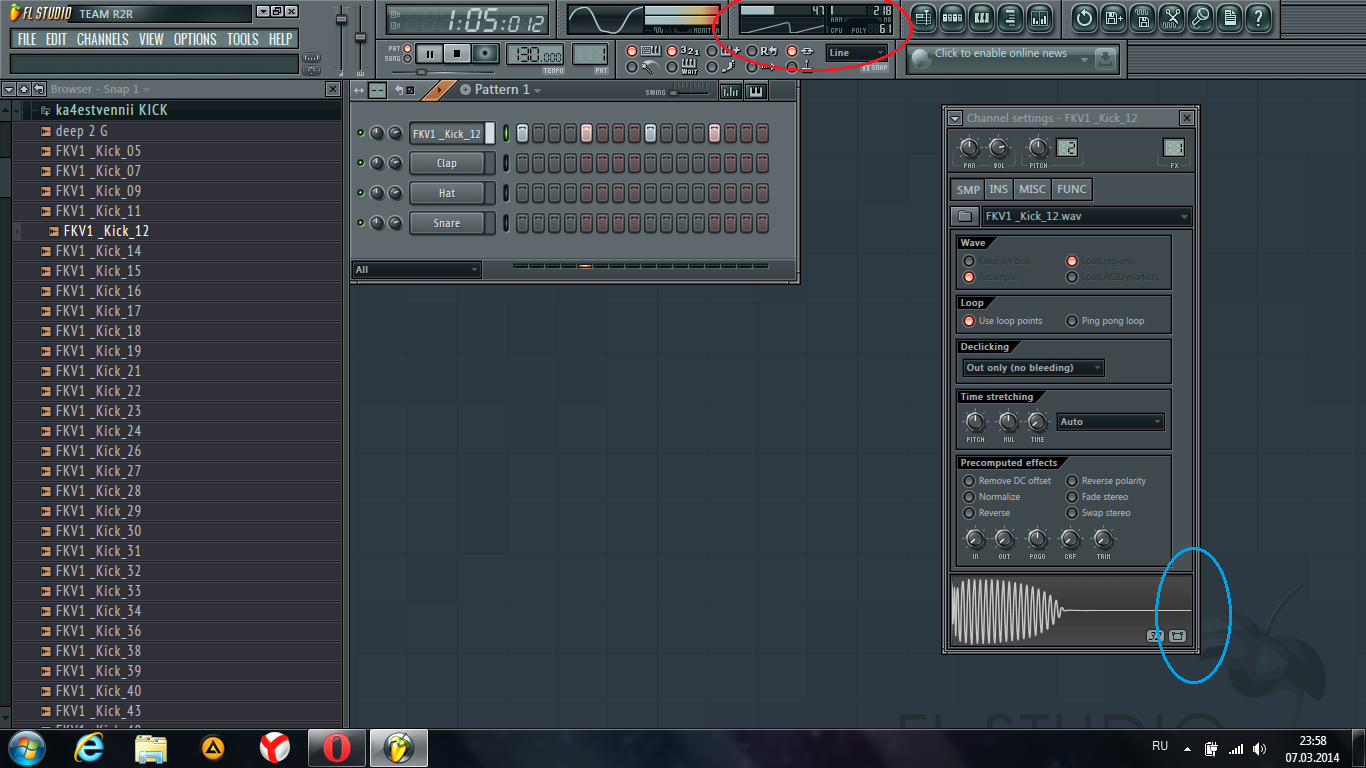Viewport: 1366px width, 768px height.
Task: Open the snap Line dropdown
Action: [x=856, y=53]
